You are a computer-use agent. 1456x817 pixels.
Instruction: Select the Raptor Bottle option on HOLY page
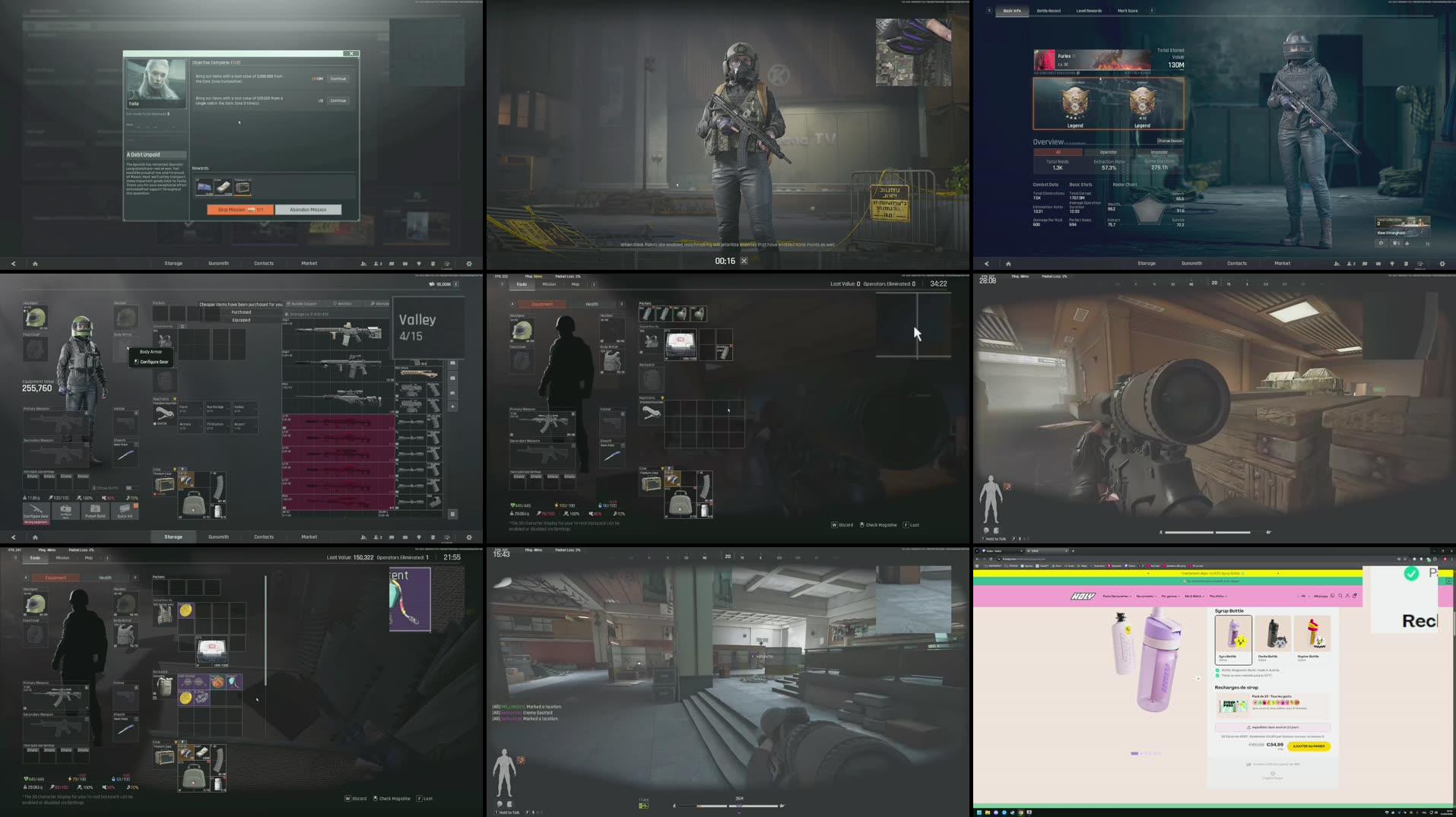pos(1312,639)
